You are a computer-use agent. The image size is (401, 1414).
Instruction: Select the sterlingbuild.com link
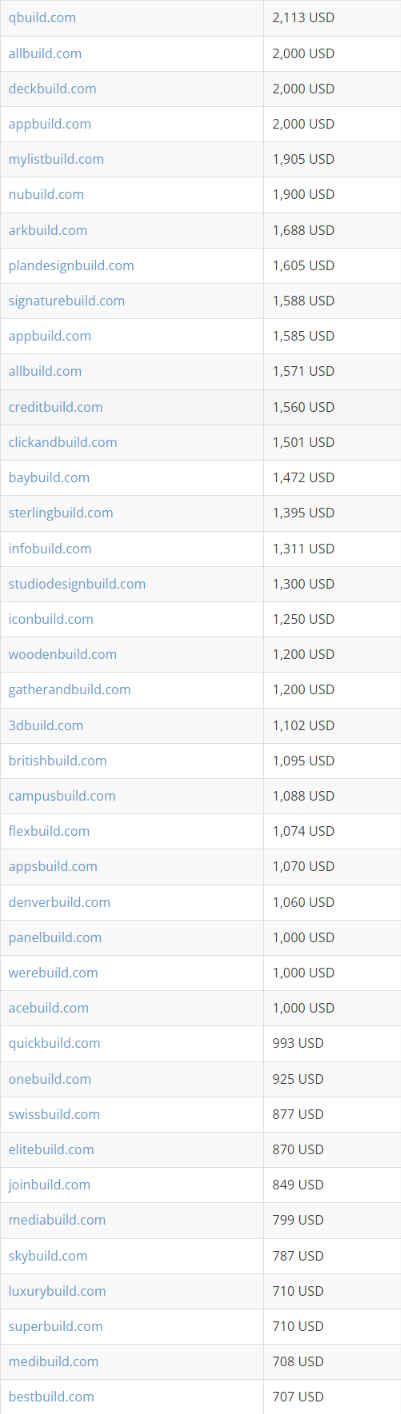[x=60, y=513]
